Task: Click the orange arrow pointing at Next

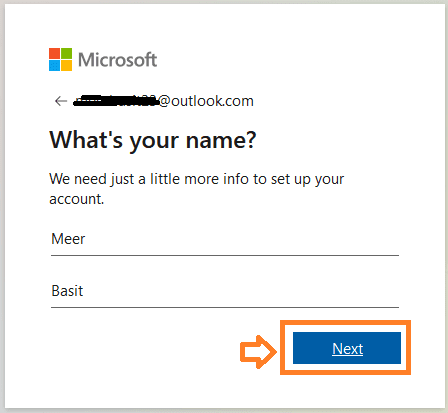Action: coord(258,352)
